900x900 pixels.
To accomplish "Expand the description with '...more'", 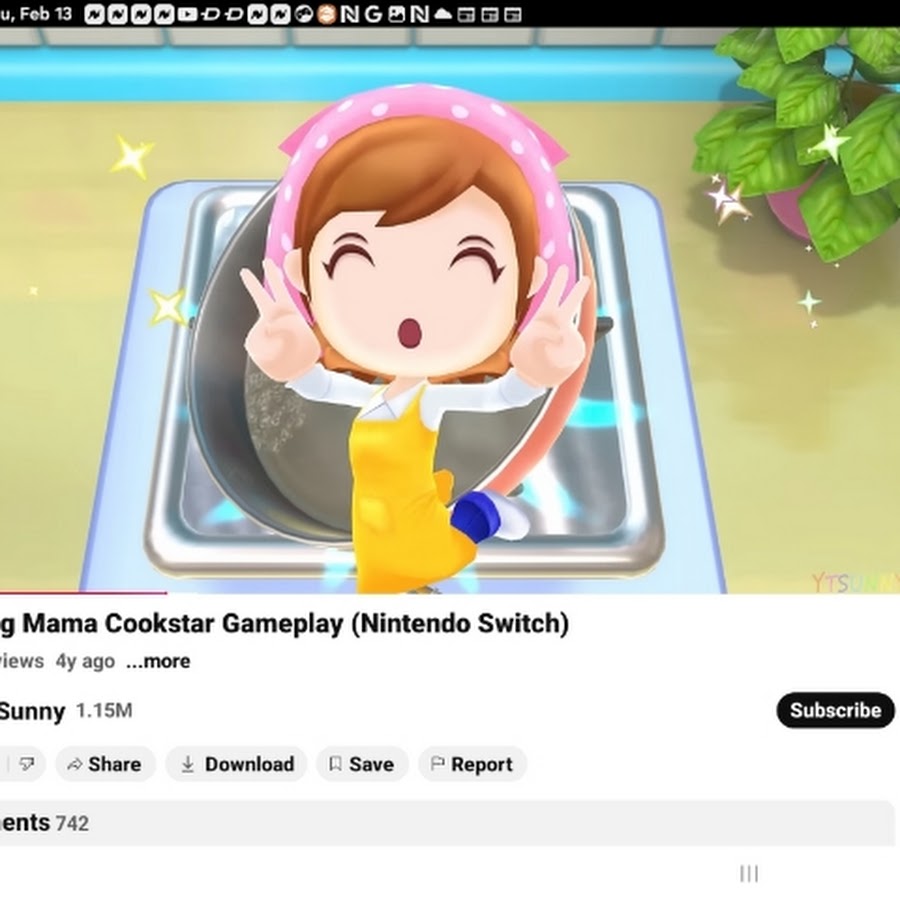I will pyautogui.click(x=158, y=661).
